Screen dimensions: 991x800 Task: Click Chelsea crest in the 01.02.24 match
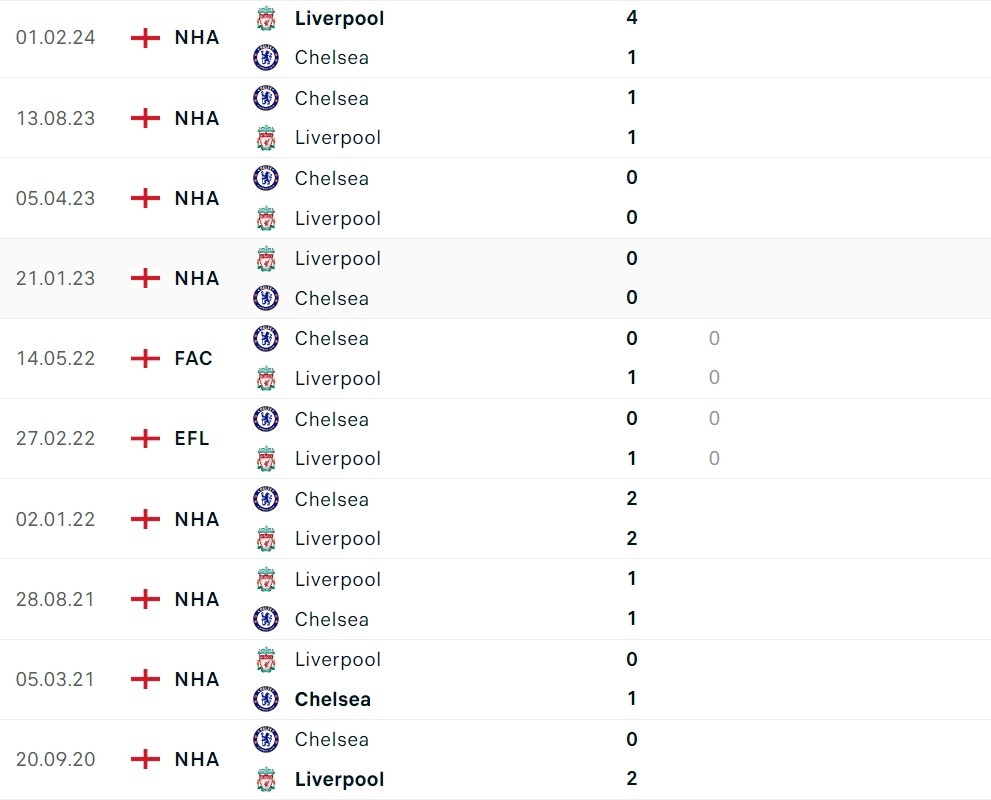(266, 58)
